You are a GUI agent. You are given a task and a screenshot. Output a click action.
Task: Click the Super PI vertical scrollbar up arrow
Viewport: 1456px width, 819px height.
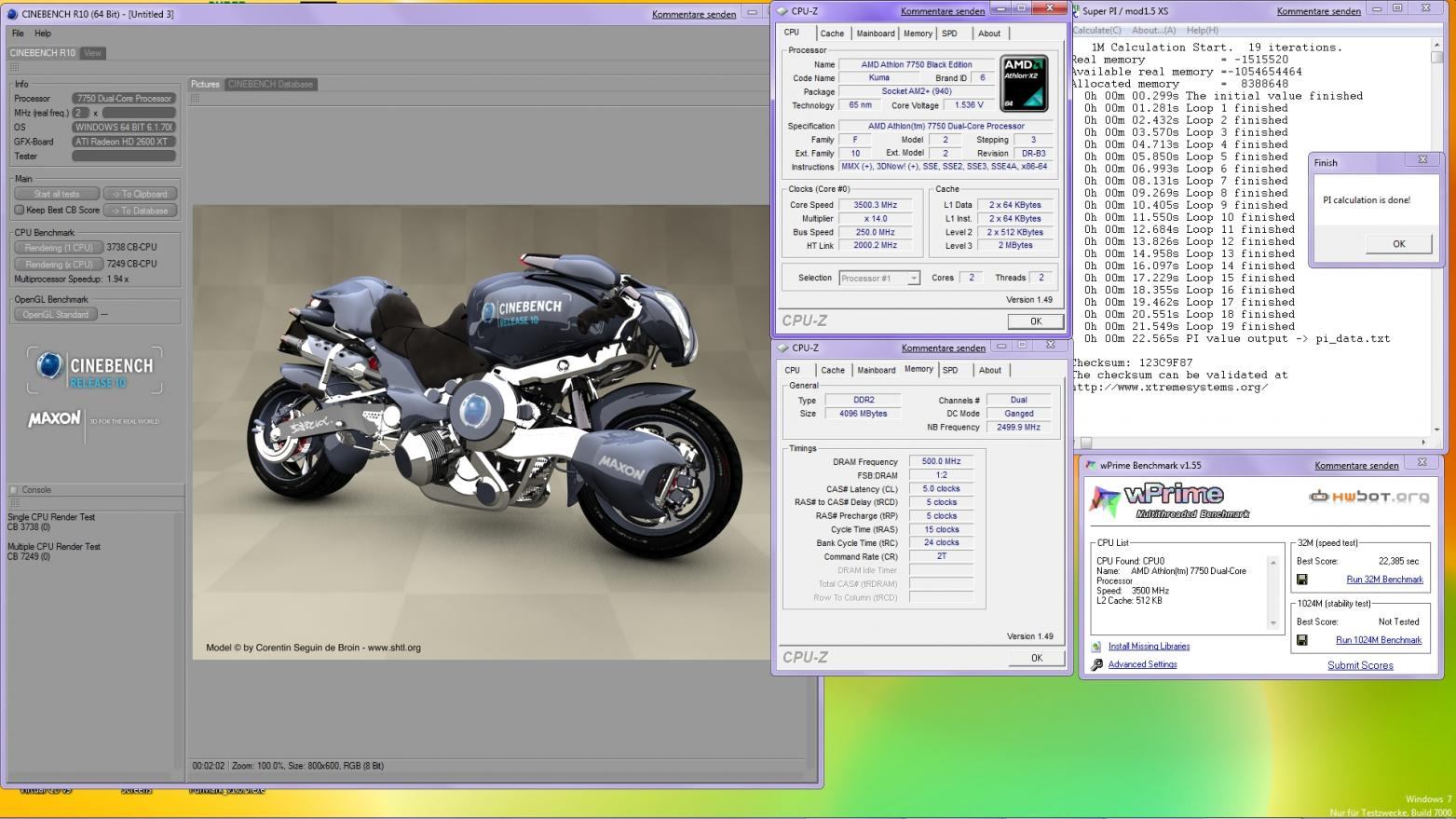(x=1437, y=46)
